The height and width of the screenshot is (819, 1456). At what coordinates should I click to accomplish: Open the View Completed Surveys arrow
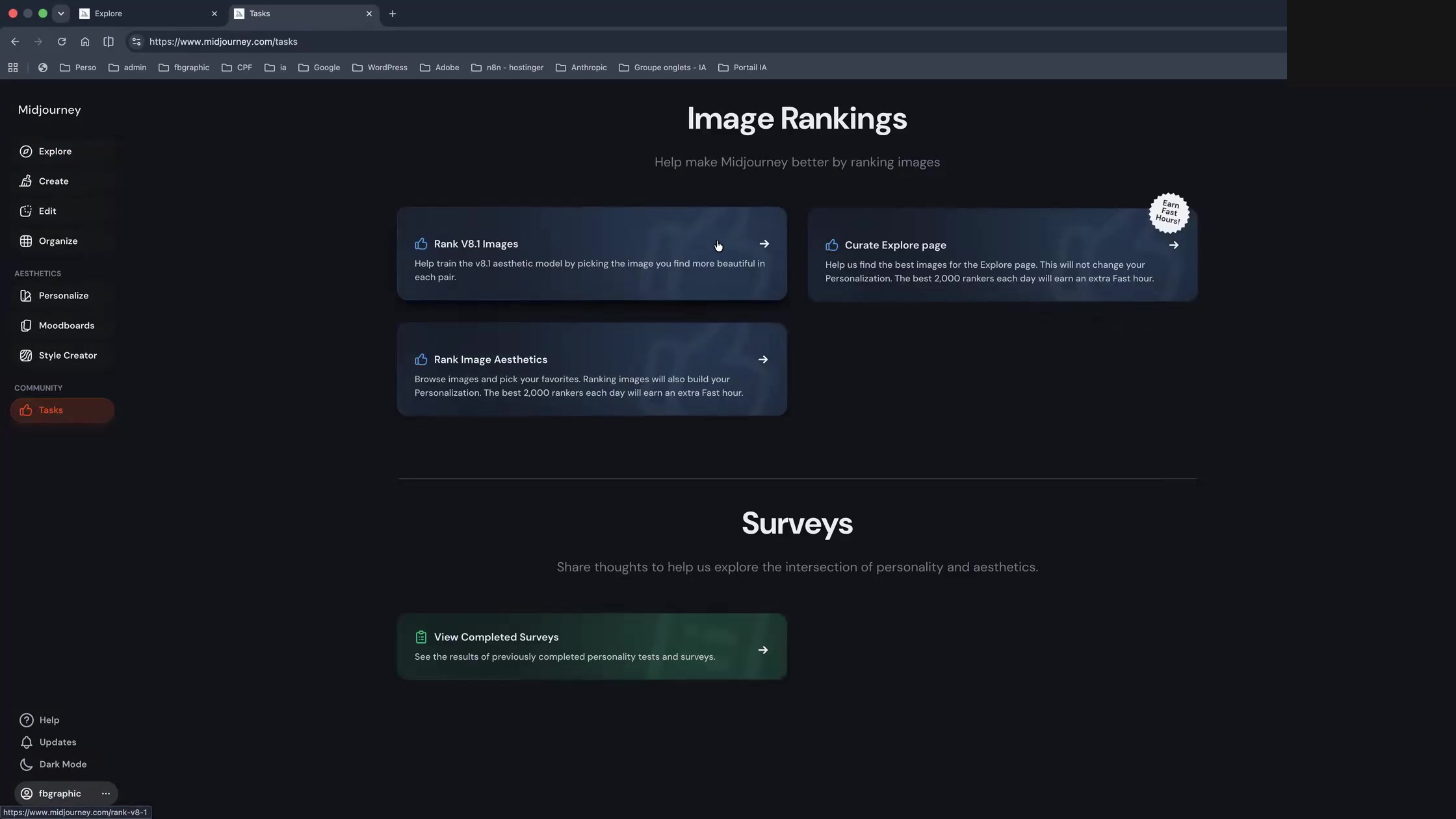[762, 650]
